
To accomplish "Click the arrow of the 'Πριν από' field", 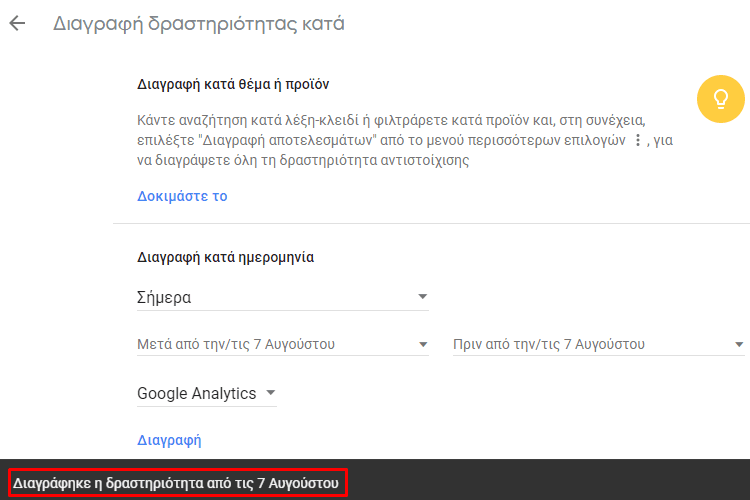I will coord(739,344).
